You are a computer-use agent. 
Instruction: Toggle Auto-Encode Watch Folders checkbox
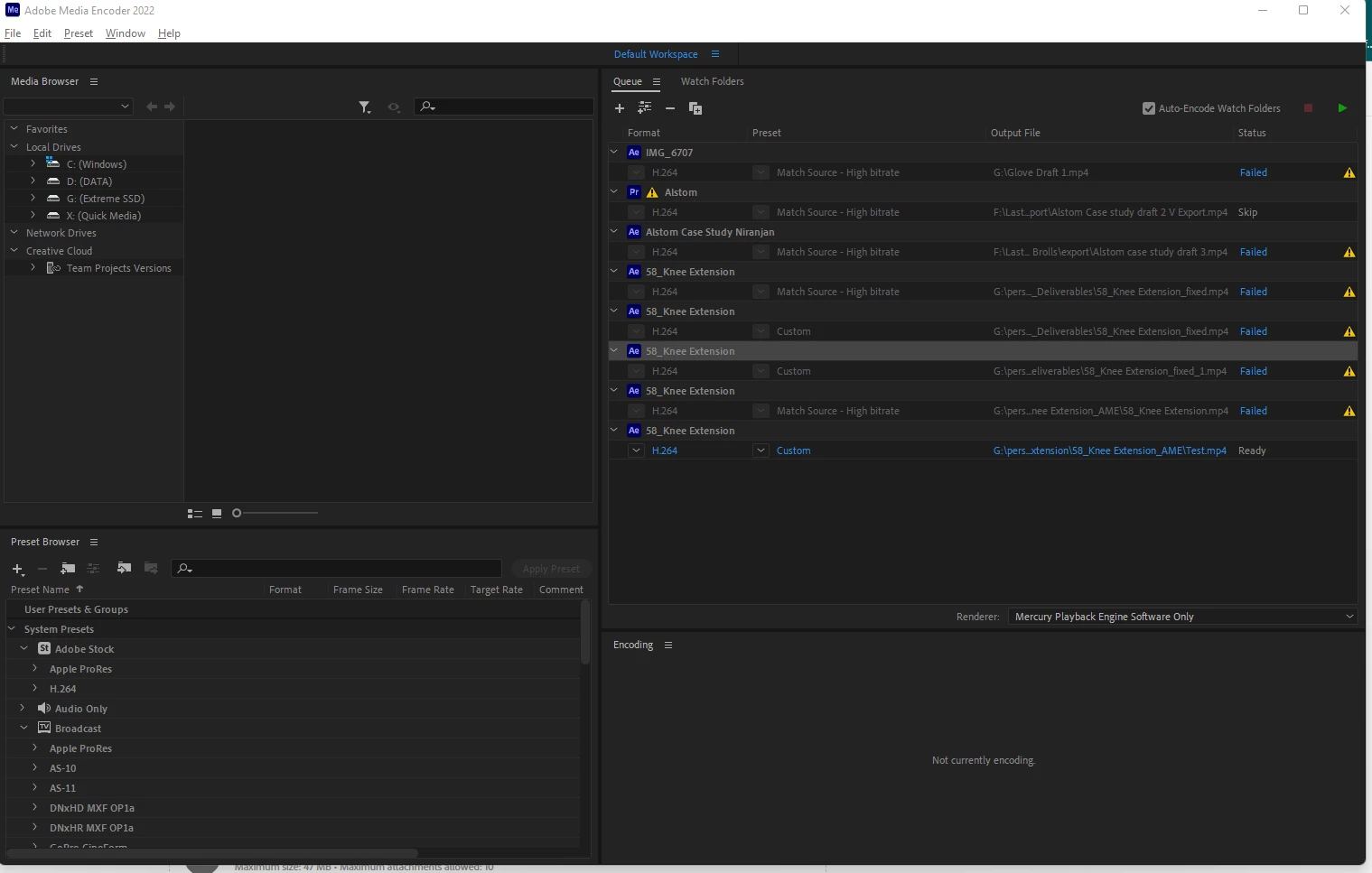[x=1149, y=108]
